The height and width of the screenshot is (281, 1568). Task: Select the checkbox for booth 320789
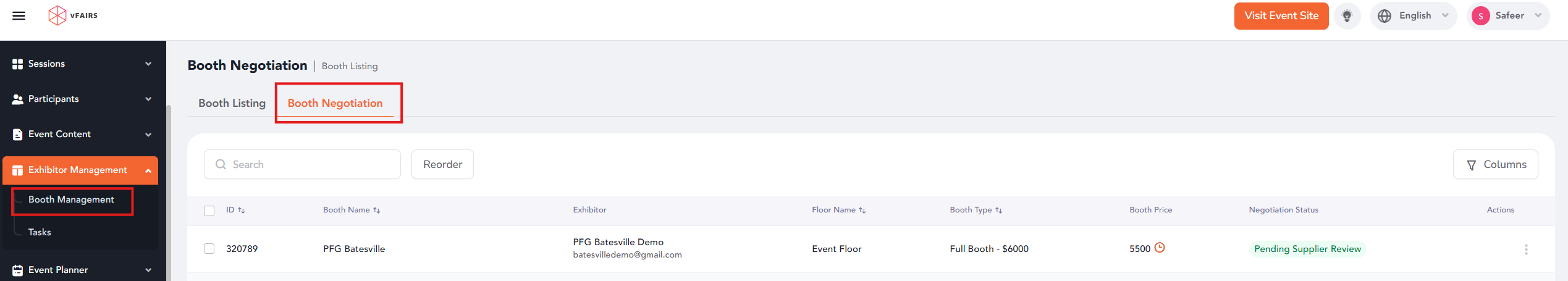pyautogui.click(x=209, y=248)
